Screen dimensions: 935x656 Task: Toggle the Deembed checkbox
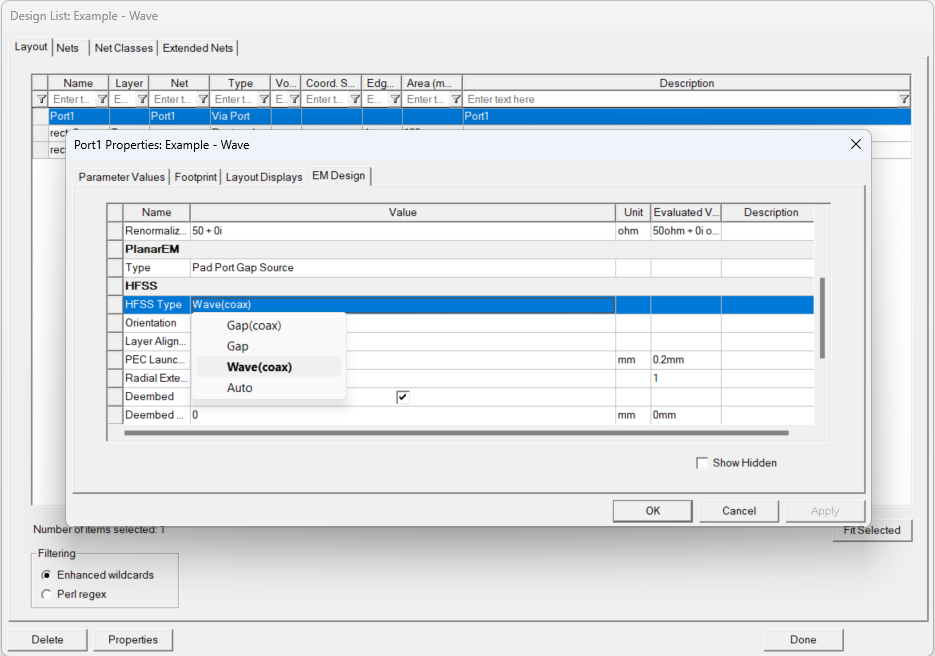(x=403, y=397)
